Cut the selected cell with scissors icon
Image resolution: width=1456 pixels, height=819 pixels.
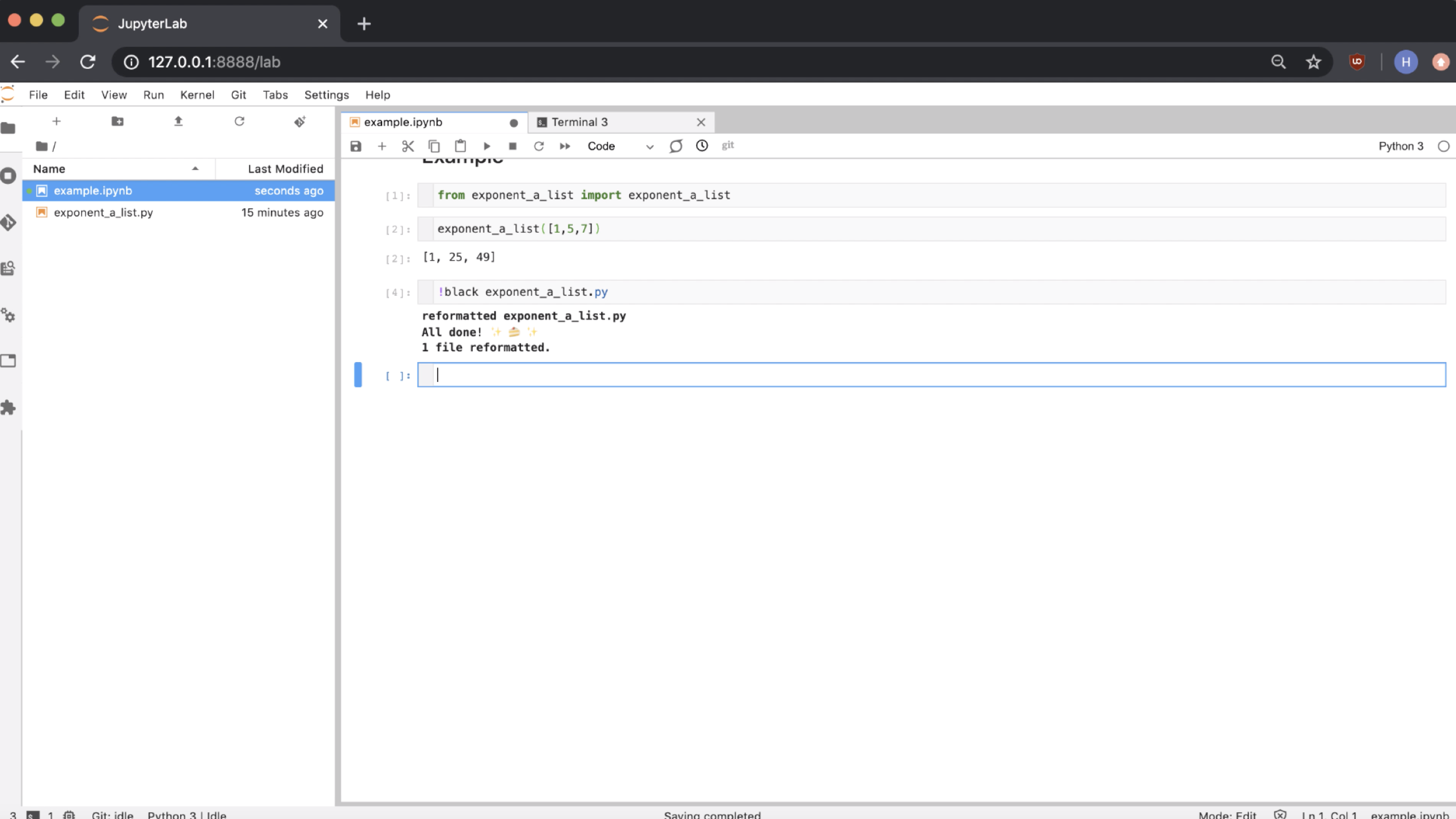(408, 146)
